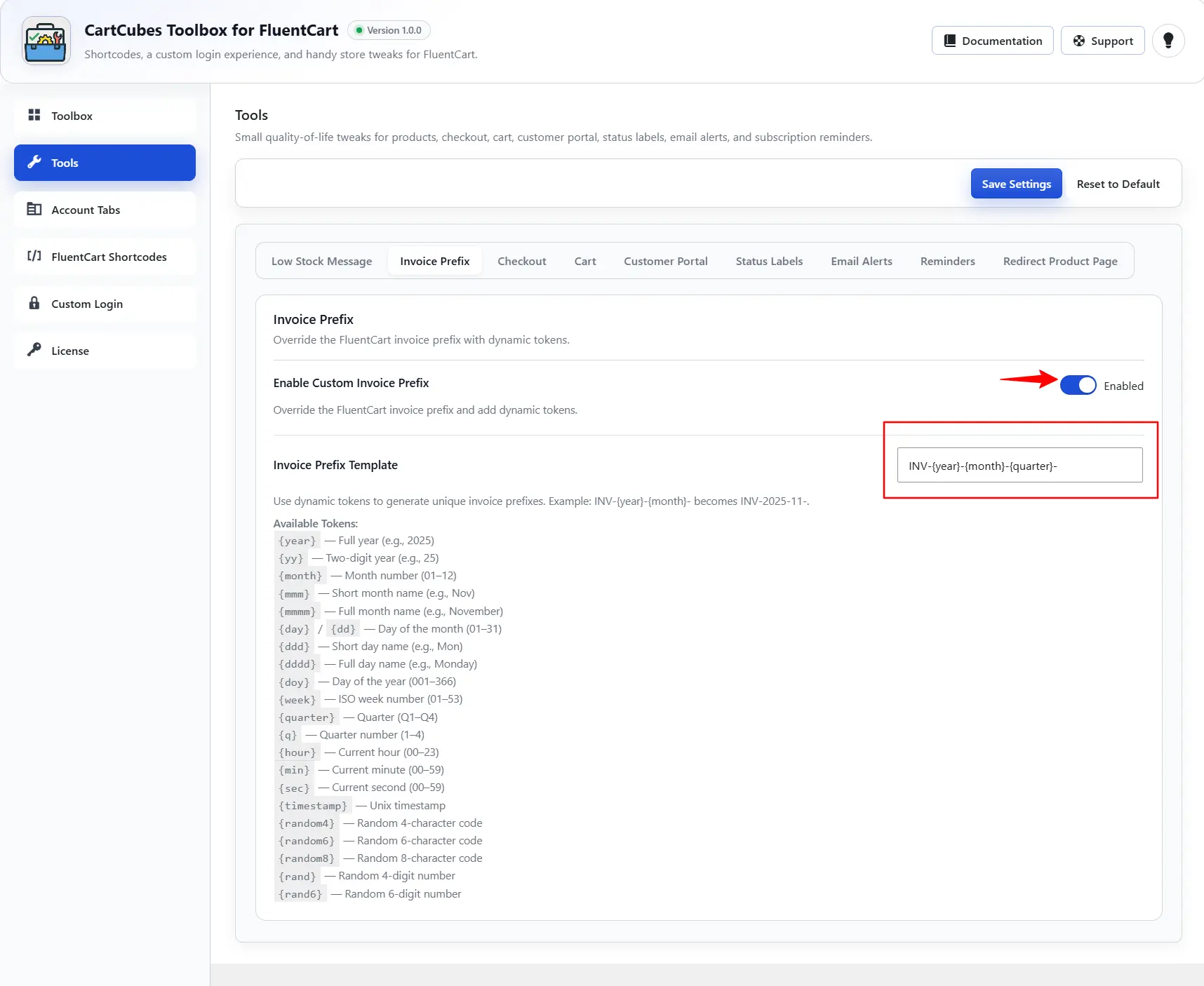Select the Invoice Prefix tab

pos(435,261)
